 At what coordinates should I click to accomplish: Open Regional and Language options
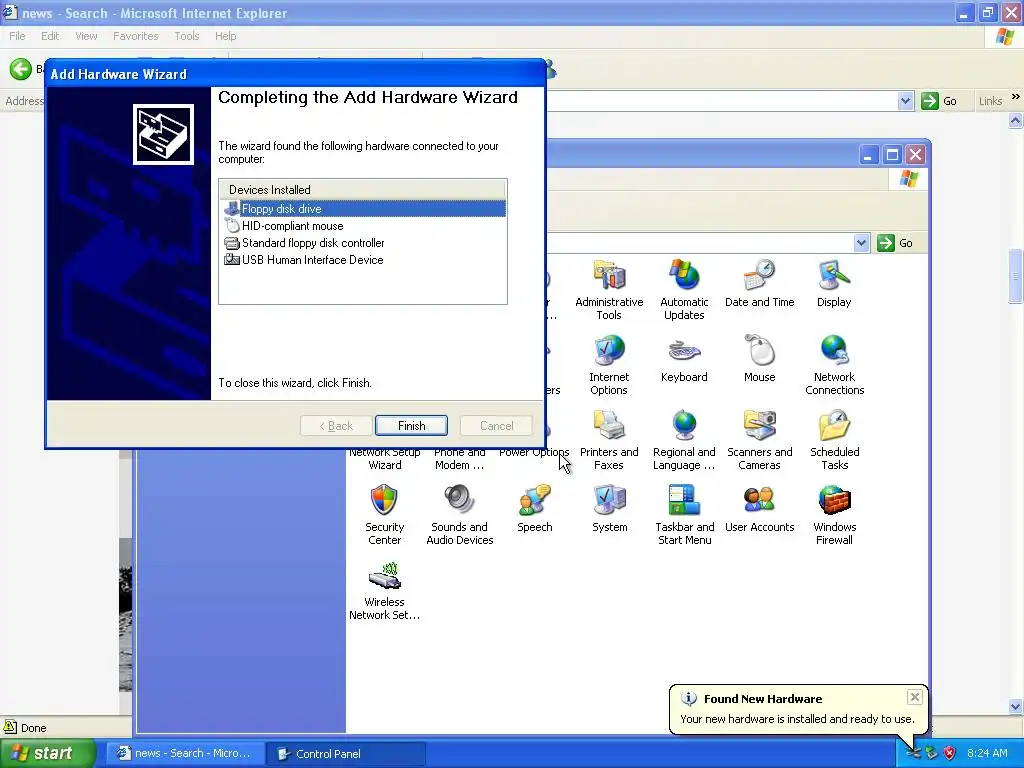coord(684,440)
